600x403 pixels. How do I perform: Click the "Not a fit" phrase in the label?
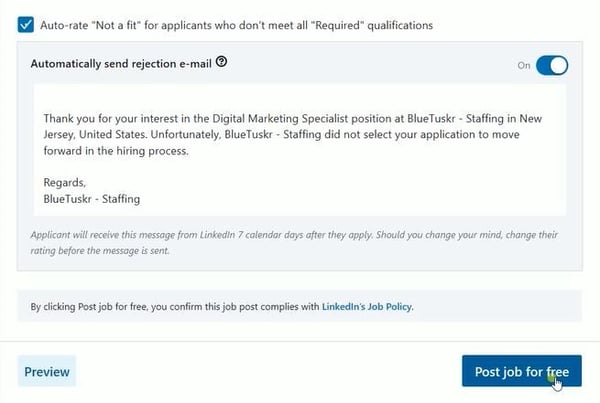[x=117, y=25]
